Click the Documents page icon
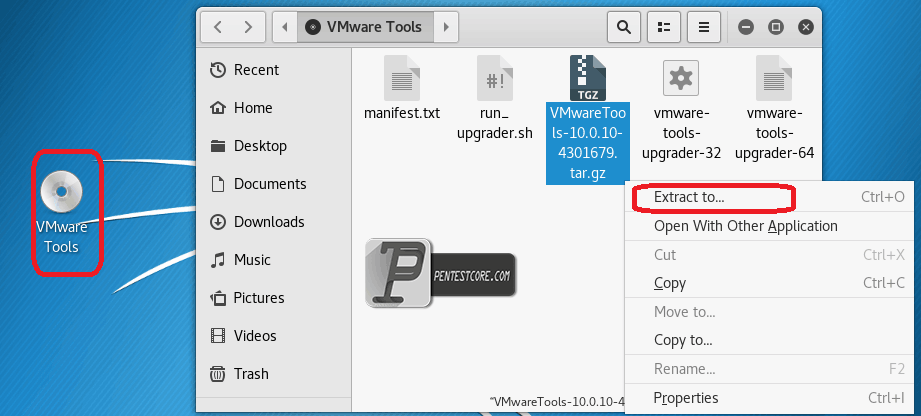The height and width of the screenshot is (416, 921). (x=217, y=184)
